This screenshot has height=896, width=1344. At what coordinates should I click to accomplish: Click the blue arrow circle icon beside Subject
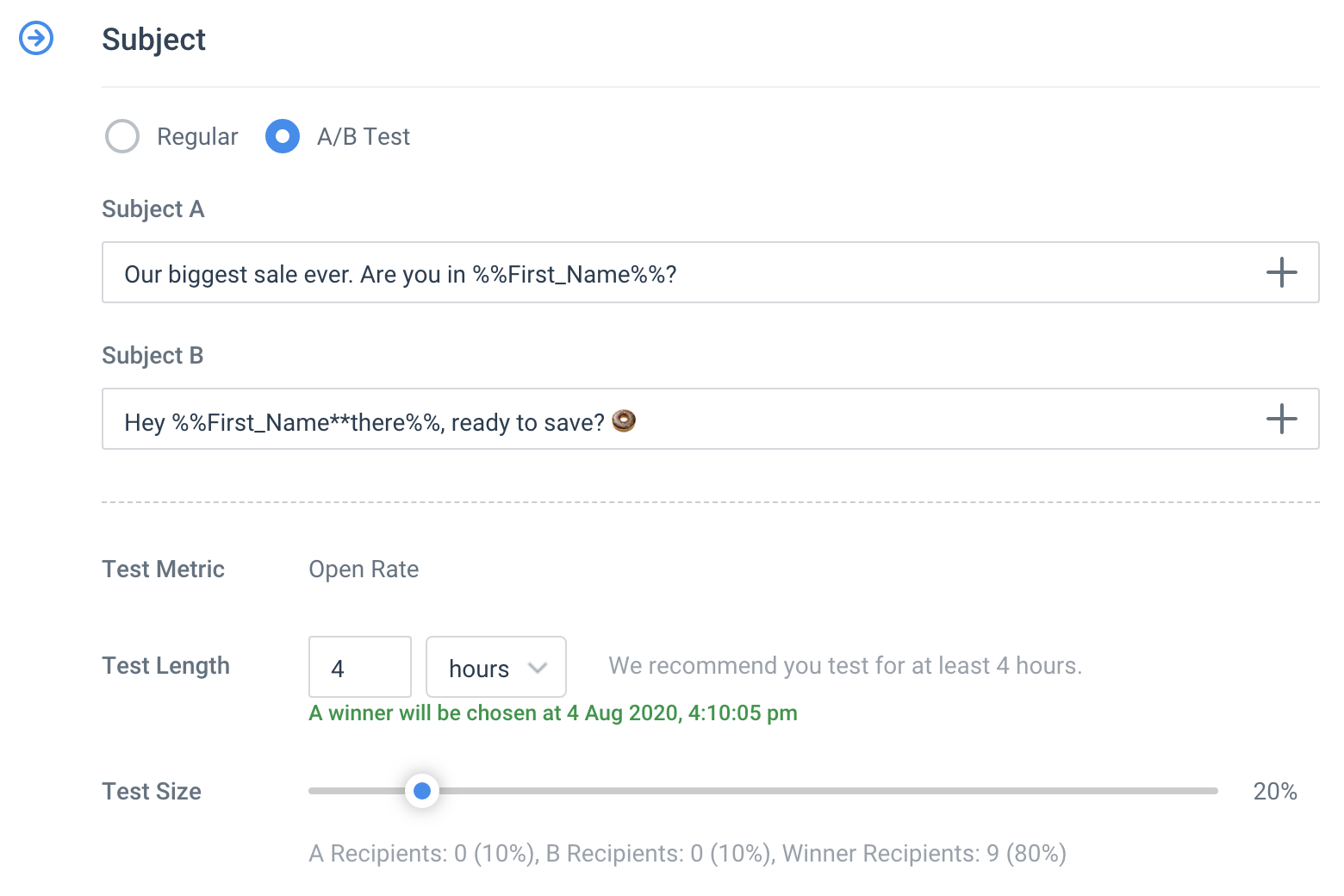[x=36, y=38]
